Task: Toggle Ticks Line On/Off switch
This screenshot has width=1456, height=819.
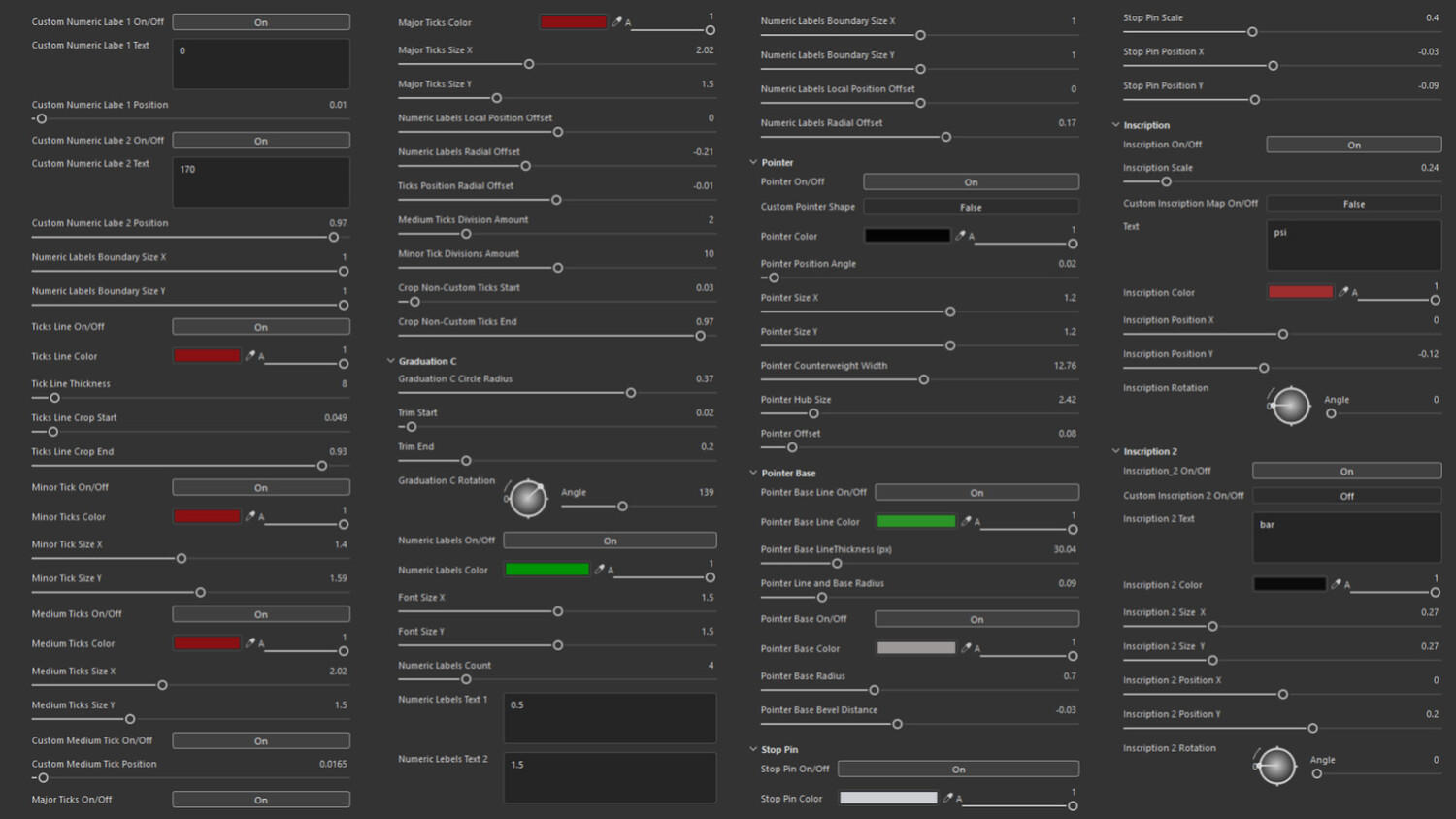Action: coord(261,326)
